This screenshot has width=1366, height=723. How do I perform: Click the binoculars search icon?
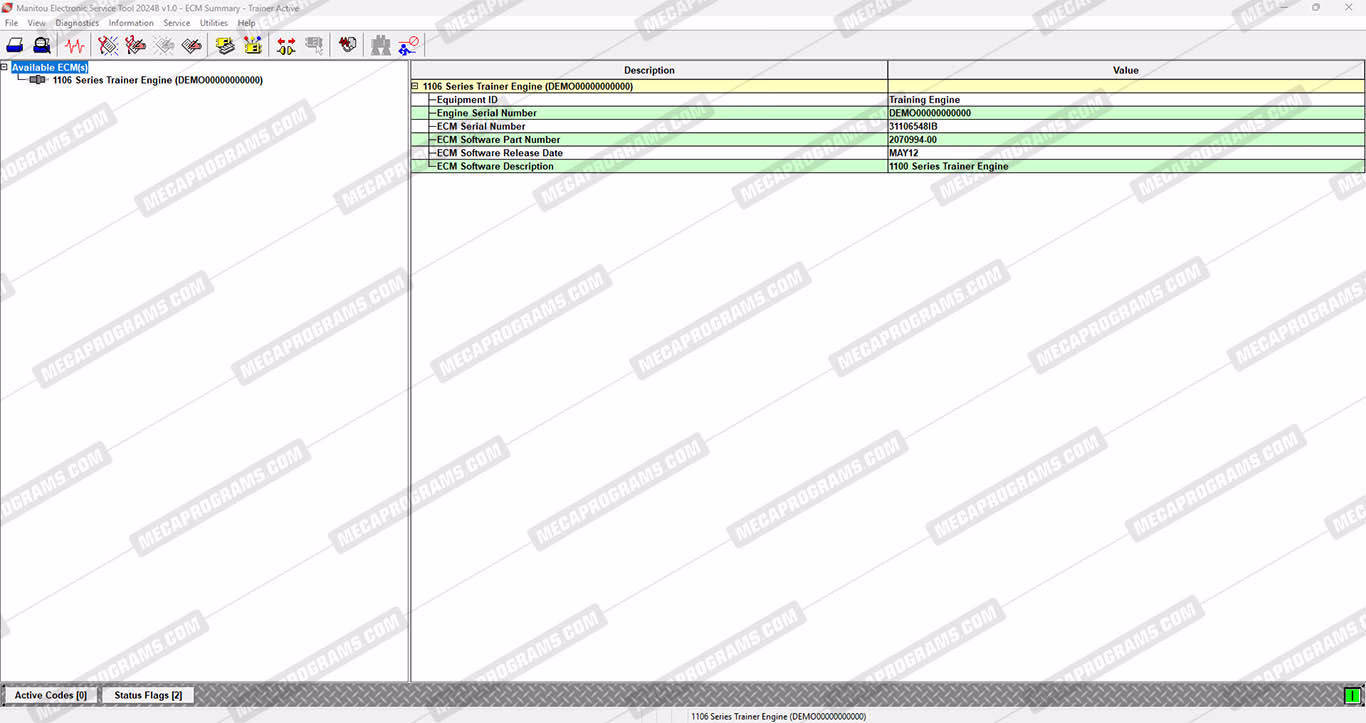click(x=380, y=45)
